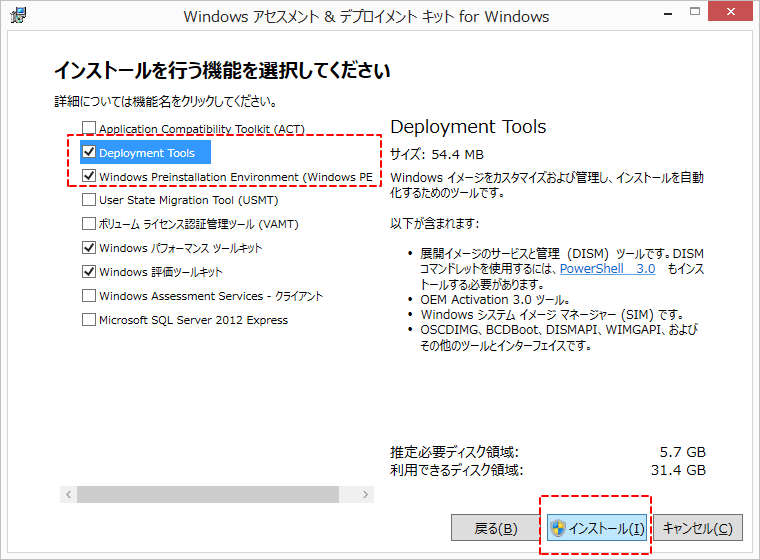760x560 pixels.
Task: Click the 戻る(B) back button
Action: [495, 528]
